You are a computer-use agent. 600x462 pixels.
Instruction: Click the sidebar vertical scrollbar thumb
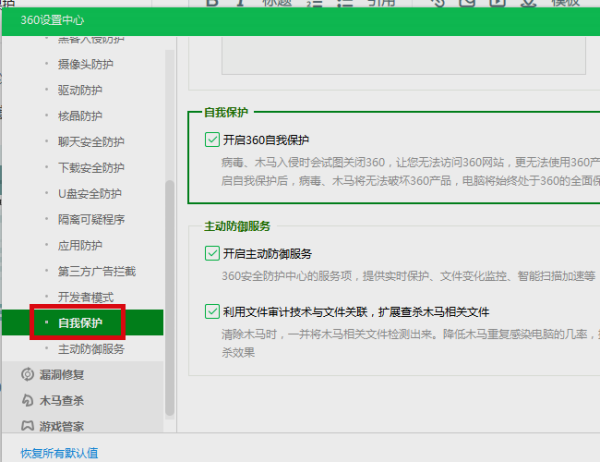[170, 298]
